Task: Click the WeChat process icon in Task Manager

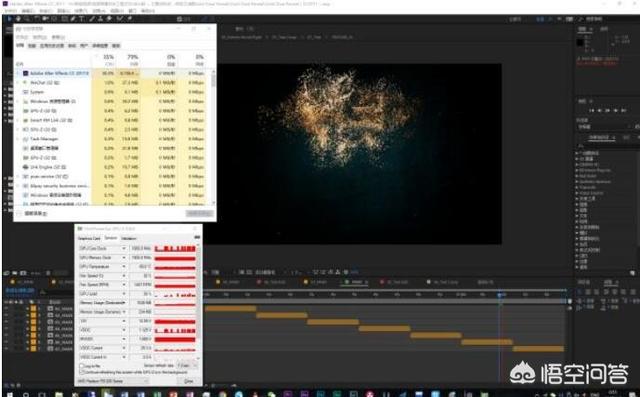Action: (25, 83)
